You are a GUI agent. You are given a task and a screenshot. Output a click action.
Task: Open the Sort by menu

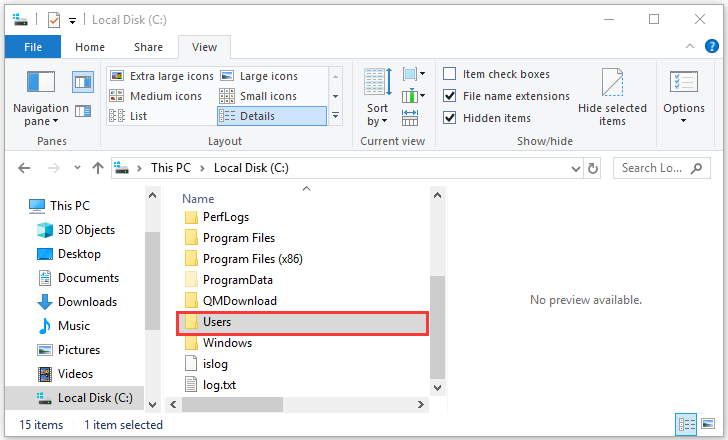pyautogui.click(x=377, y=97)
